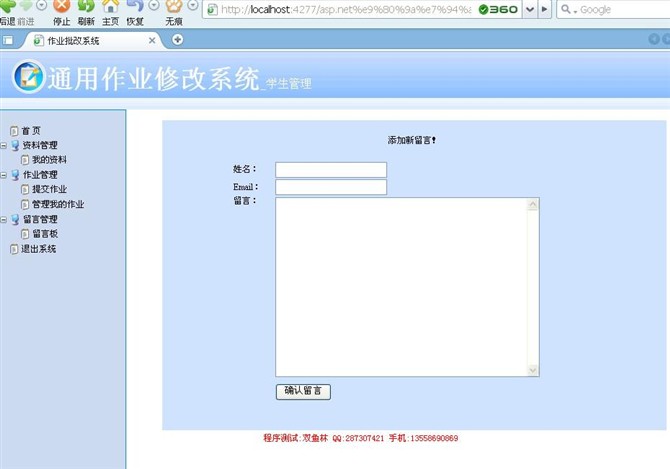Click the Restore (恢复) toolbar icon
670x469 pixels.
(x=135, y=6)
